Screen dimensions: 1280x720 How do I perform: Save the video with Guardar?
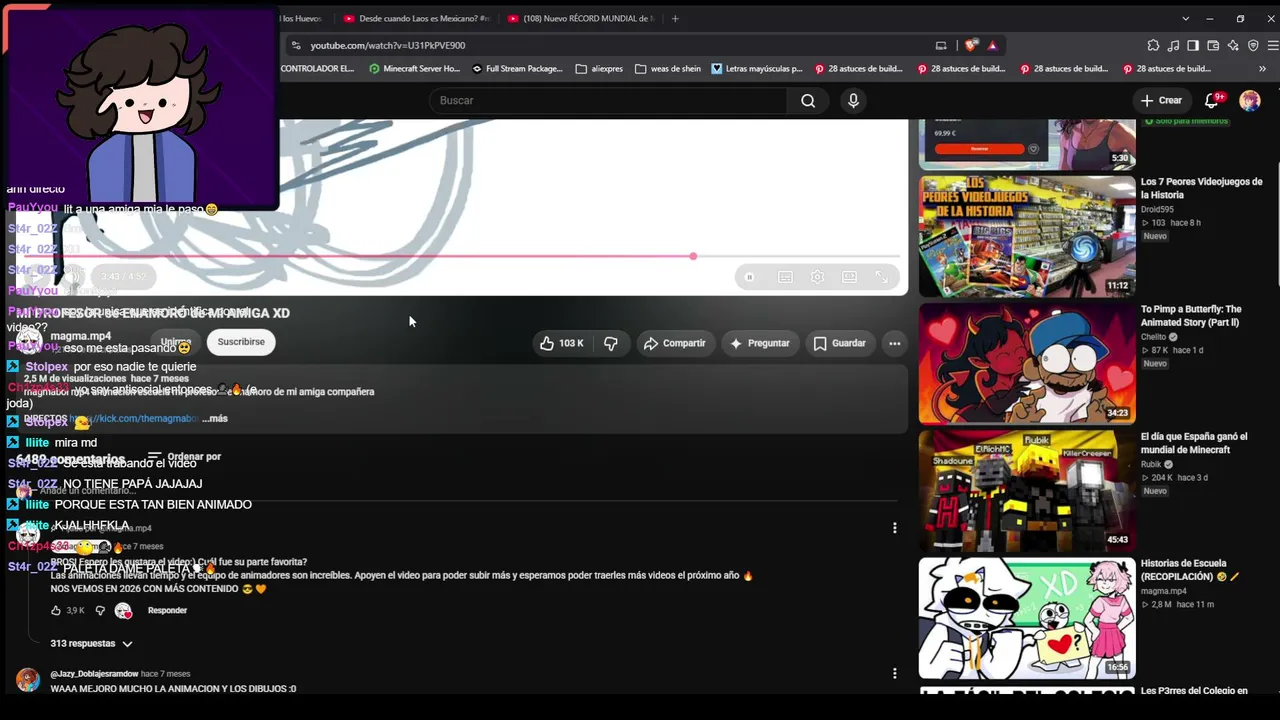[x=840, y=343]
